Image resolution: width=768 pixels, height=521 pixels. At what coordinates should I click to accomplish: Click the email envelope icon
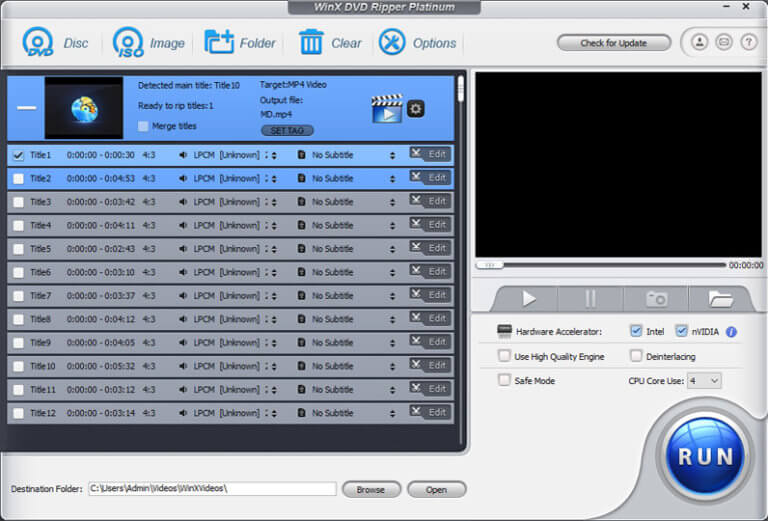point(724,42)
